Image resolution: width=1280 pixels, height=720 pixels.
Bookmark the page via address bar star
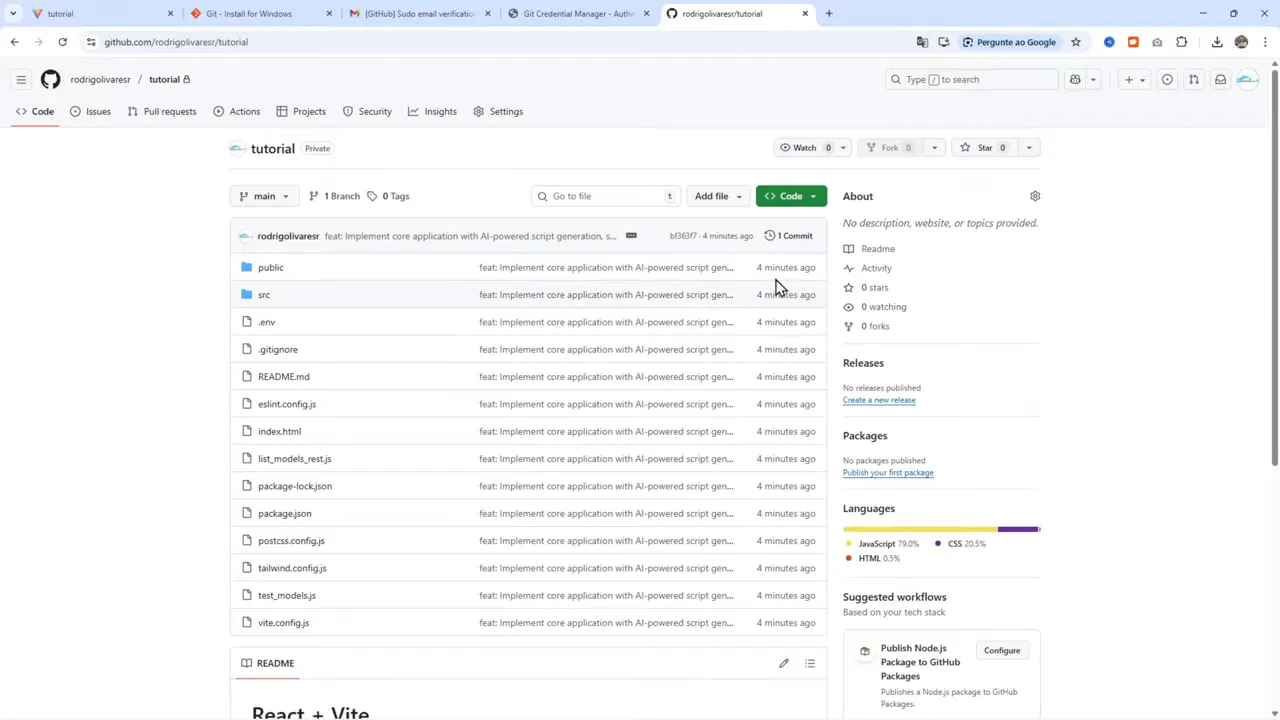tap(1075, 42)
